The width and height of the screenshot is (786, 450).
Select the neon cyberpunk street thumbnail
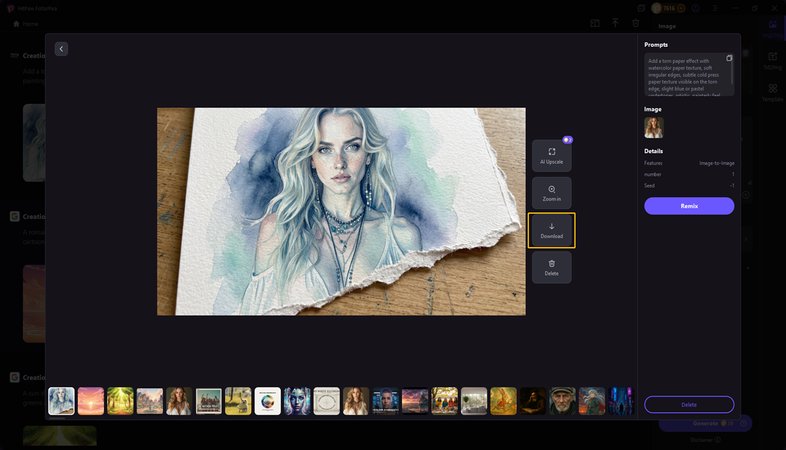(621, 401)
